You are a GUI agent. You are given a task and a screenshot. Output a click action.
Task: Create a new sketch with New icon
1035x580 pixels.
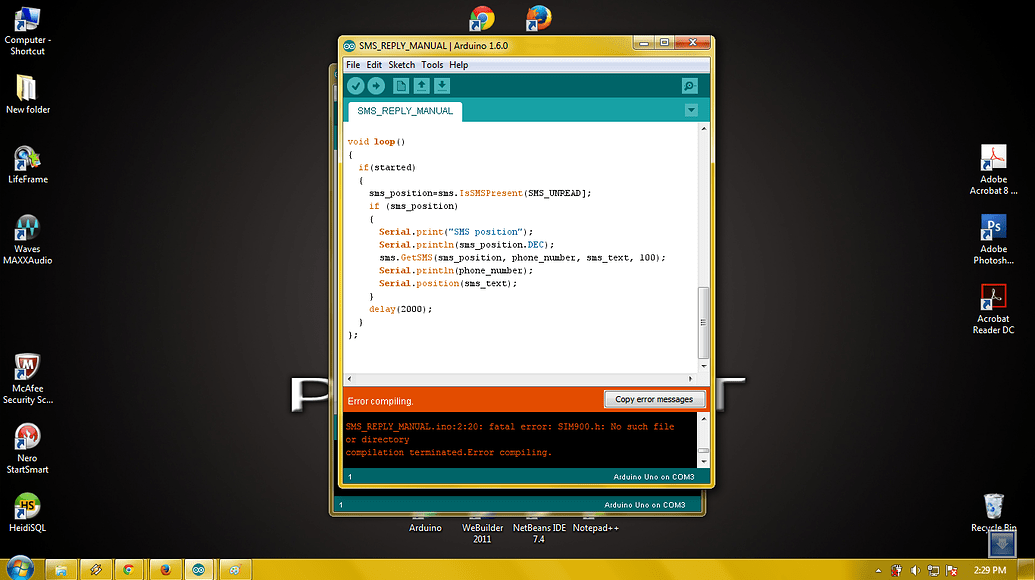click(401, 86)
